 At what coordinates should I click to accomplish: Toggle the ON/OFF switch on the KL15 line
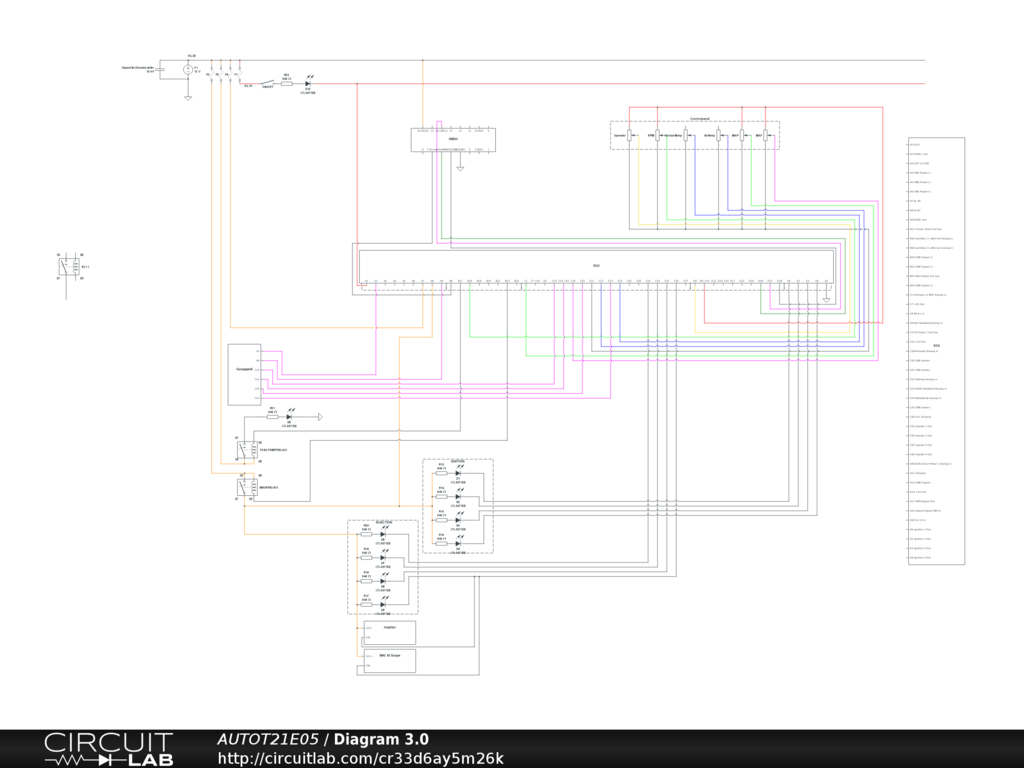(x=267, y=84)
